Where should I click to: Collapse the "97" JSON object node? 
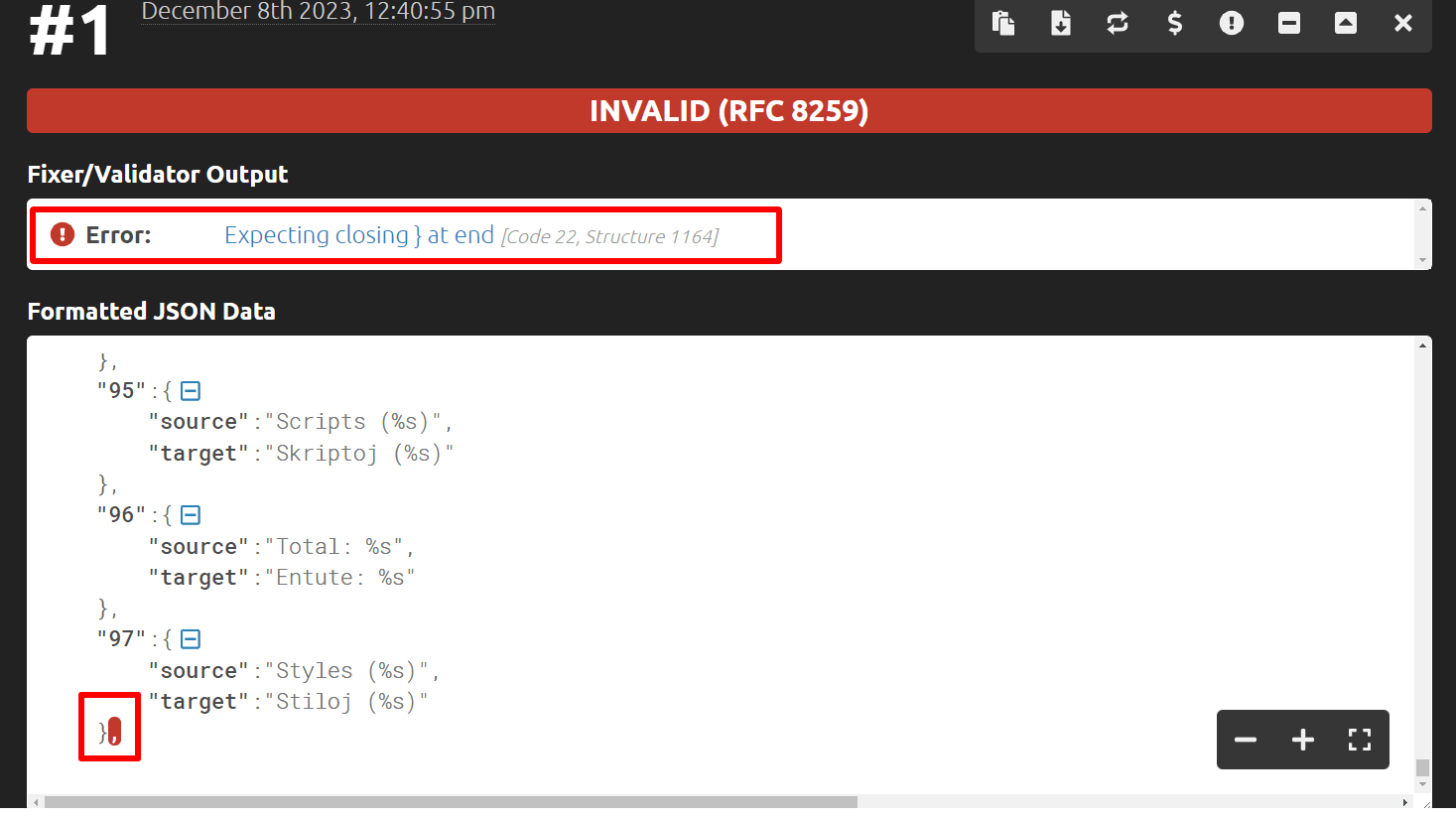(191, 639)
